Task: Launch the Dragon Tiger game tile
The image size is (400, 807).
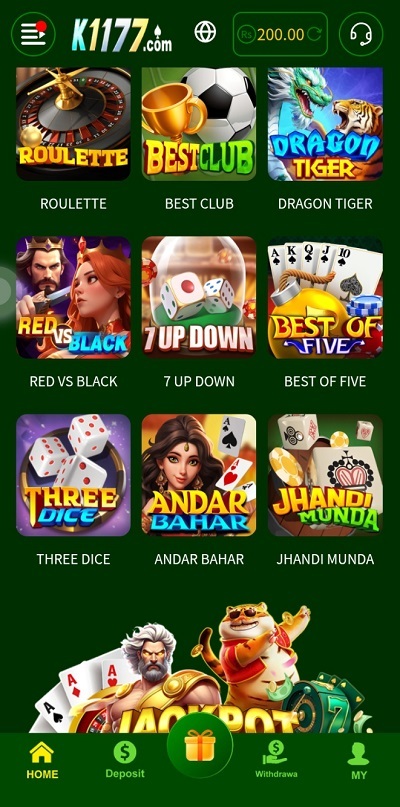Action: (325, 124)
